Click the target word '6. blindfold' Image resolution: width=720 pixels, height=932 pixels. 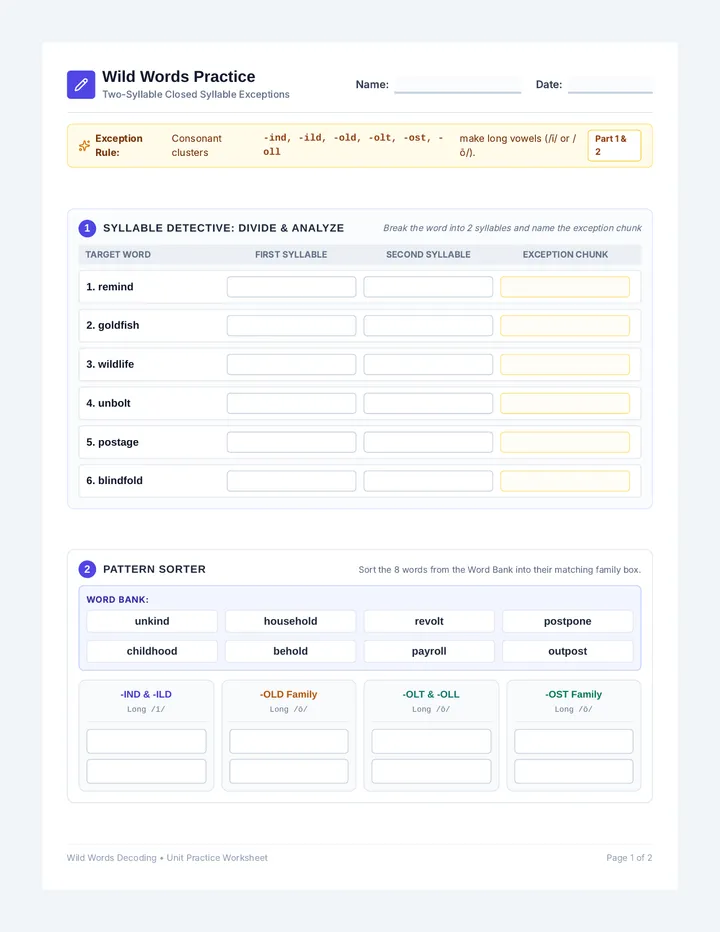point(115,481)
